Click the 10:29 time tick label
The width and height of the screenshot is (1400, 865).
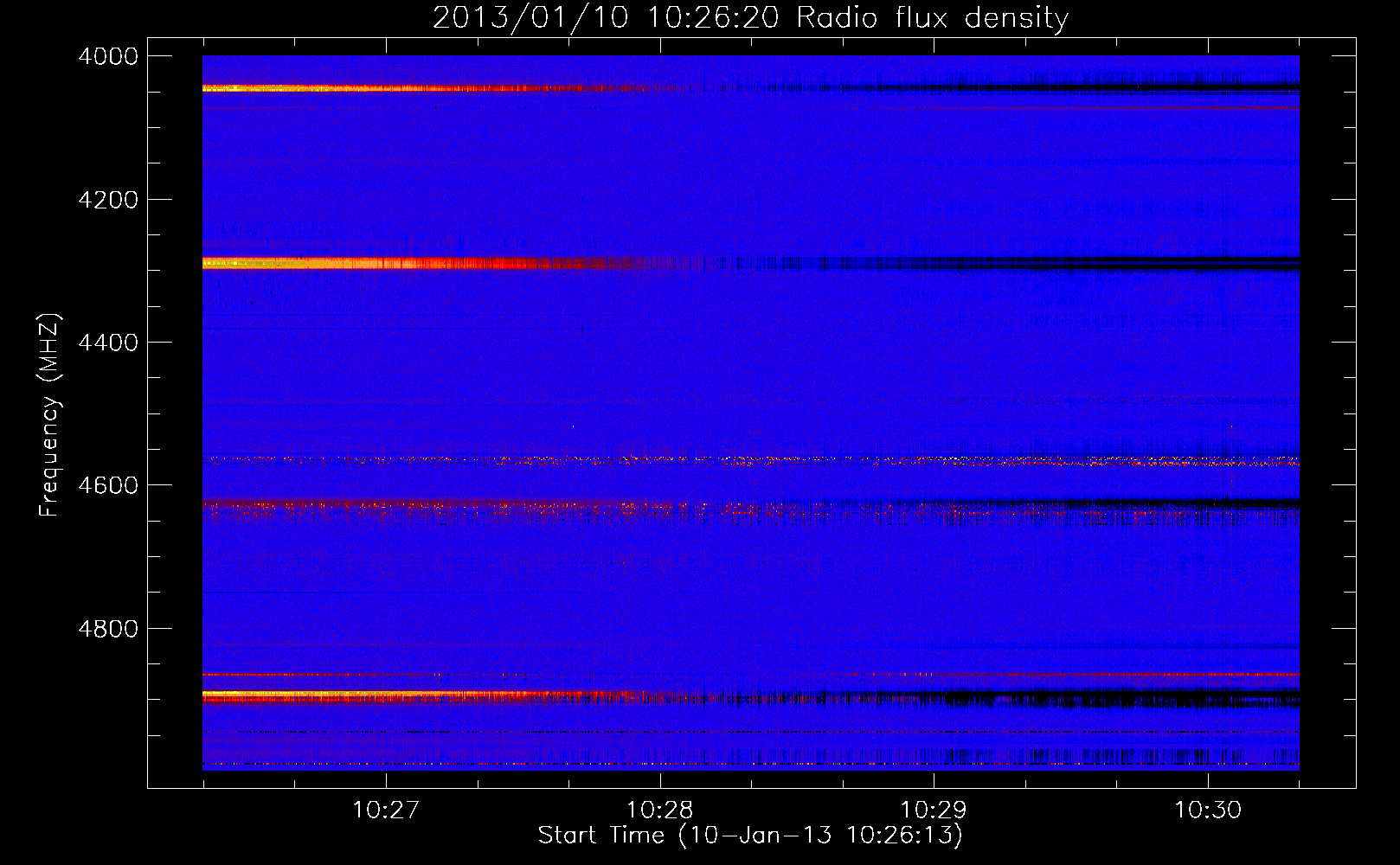pos(934,810)
